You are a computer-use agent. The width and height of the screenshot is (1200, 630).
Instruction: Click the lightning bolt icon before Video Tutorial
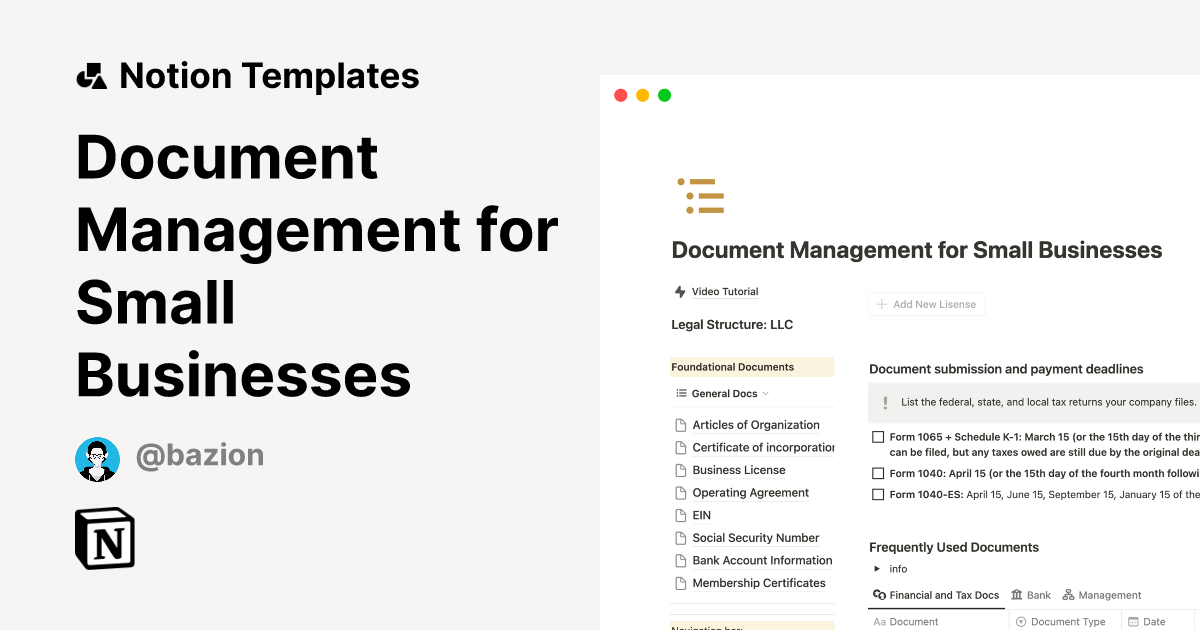tap(678, 291)
